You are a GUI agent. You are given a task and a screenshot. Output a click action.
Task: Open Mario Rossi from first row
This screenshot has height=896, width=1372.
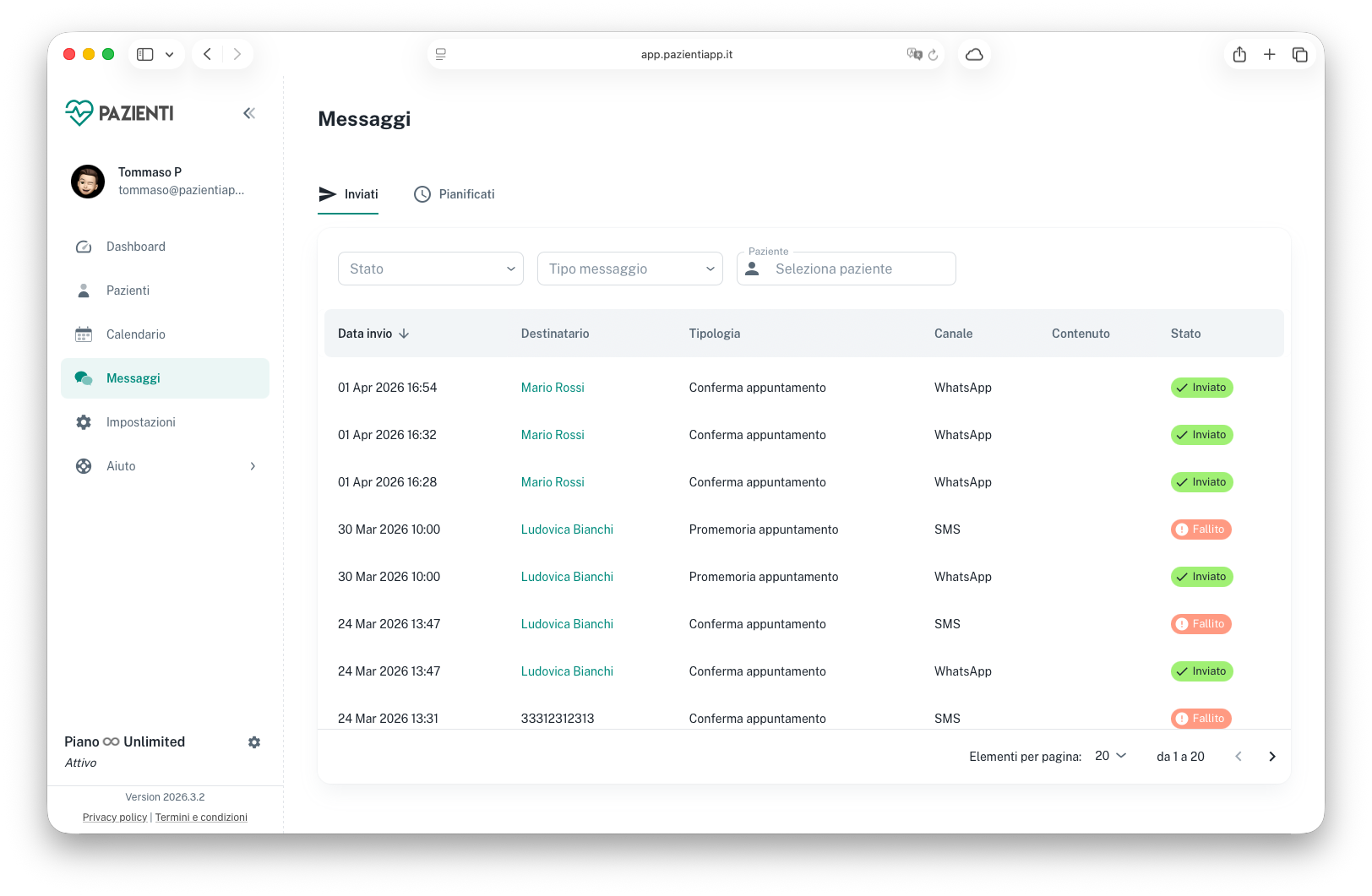point(553,388)
